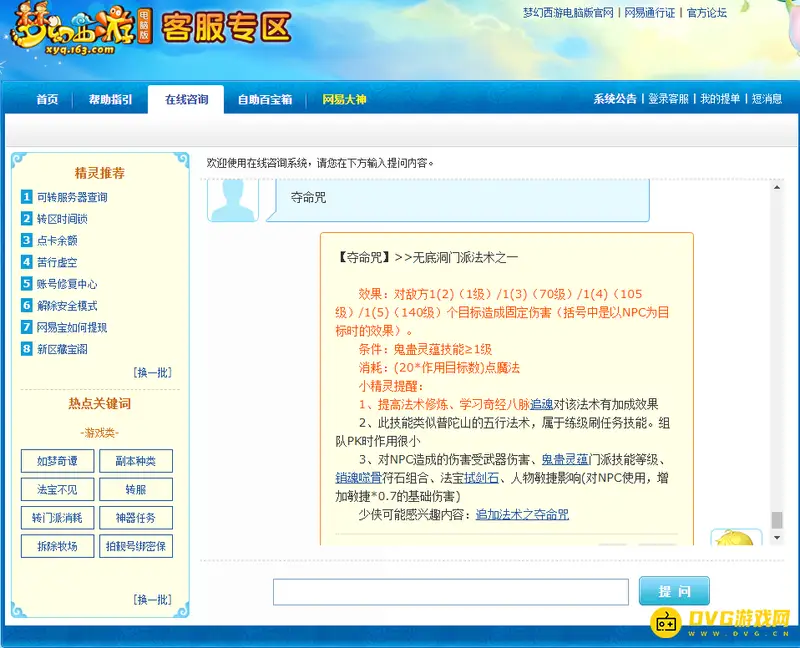Open 点卡余额 recommendation
The height and width of the screenshot is (648, 800).
57,240
